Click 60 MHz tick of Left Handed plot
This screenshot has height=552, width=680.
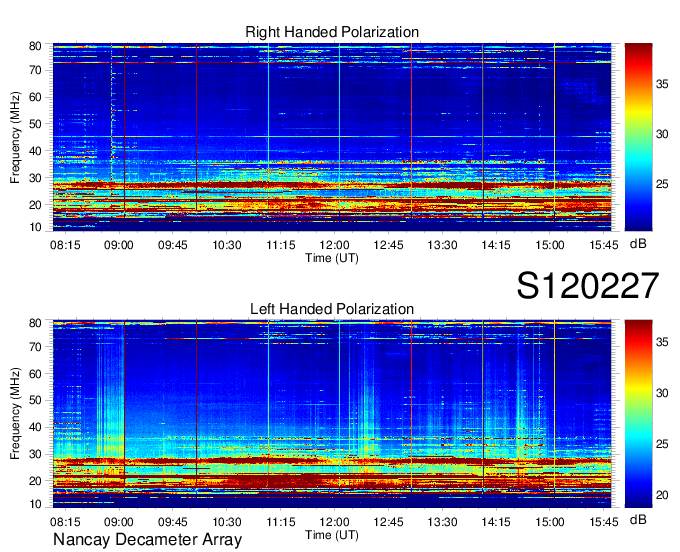[x=35, y=374]
